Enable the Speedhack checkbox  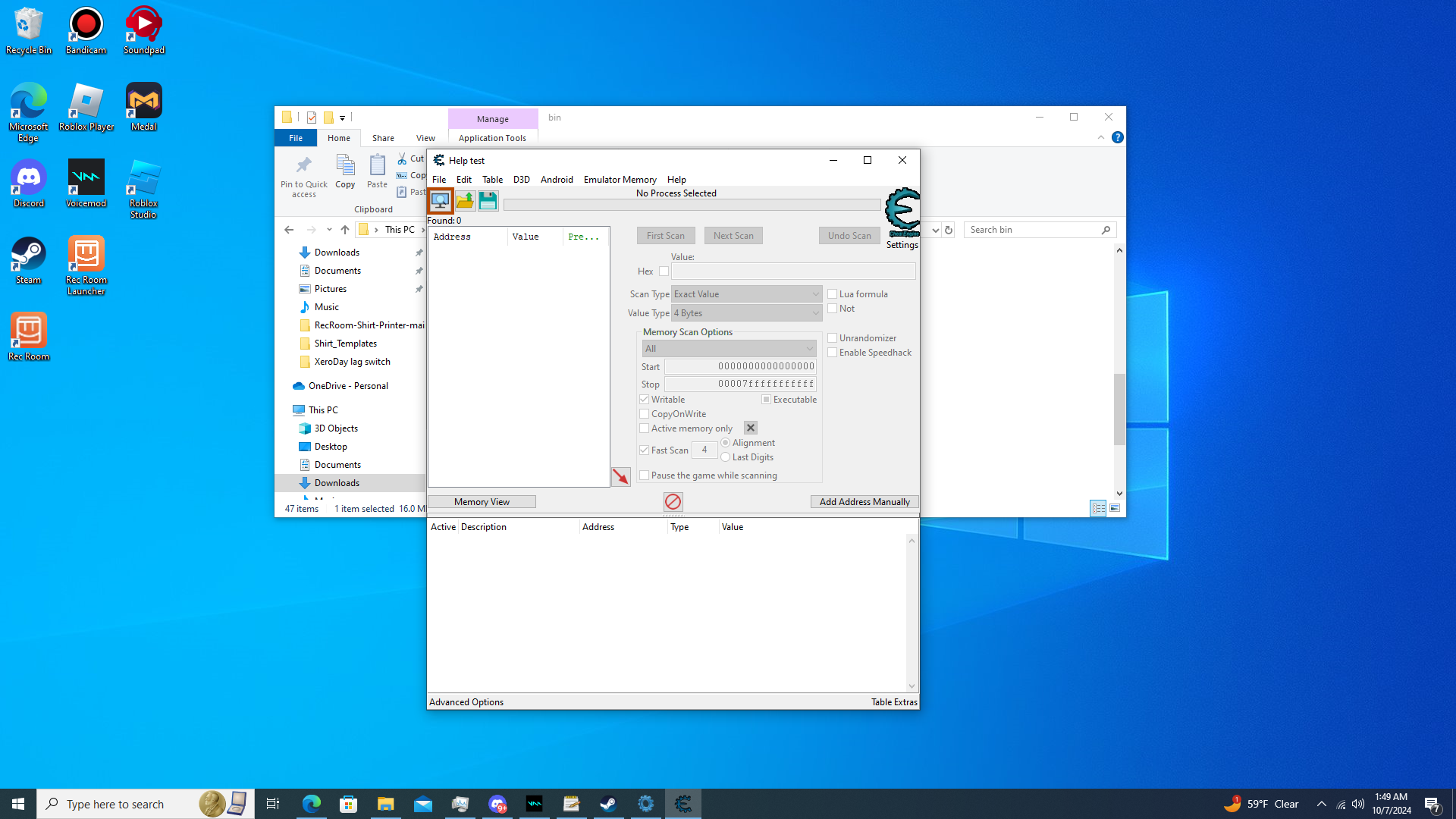click(x=833, y=353)
